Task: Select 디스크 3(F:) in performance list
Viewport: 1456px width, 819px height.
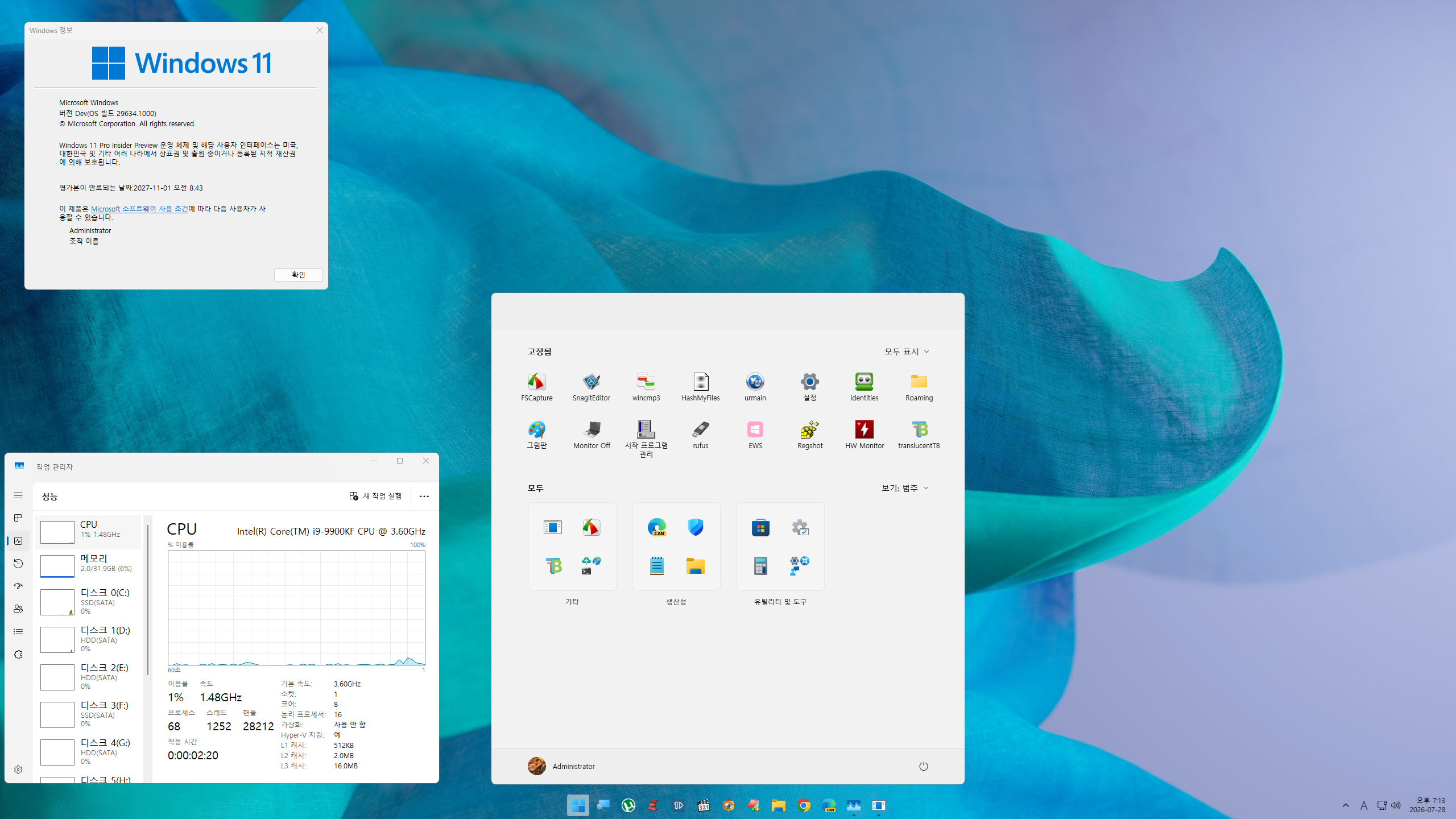Action: coord(88,714)
